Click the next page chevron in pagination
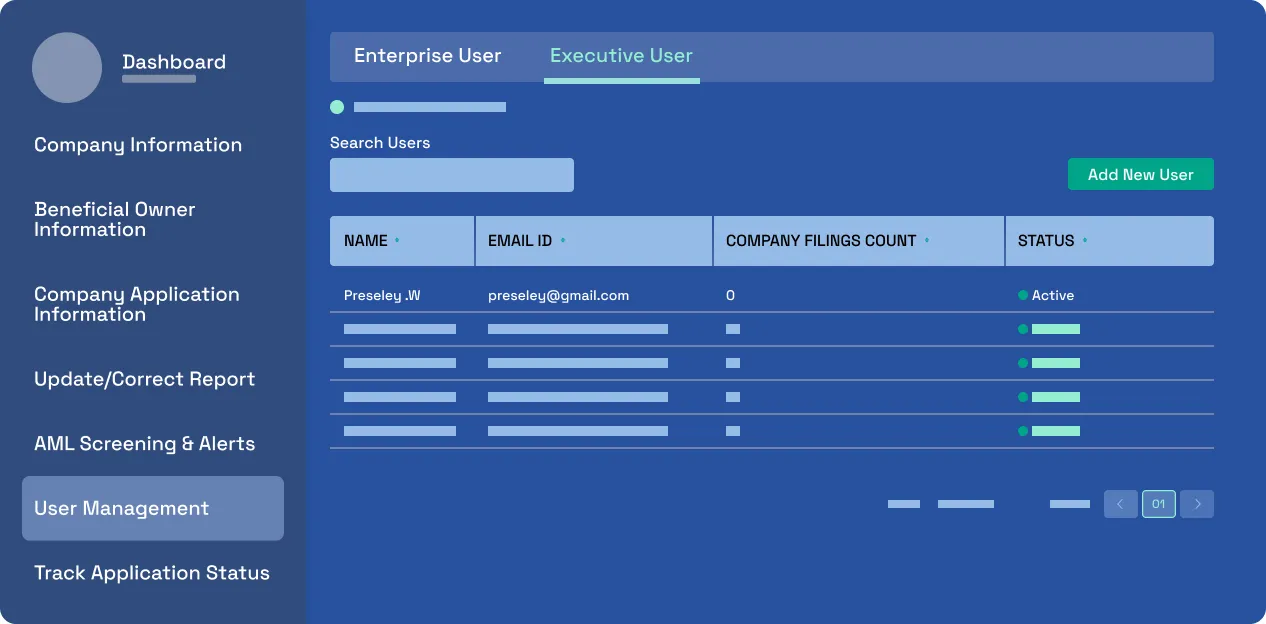This screenshot has width=1266, height=624. (x=1196, y=504)
